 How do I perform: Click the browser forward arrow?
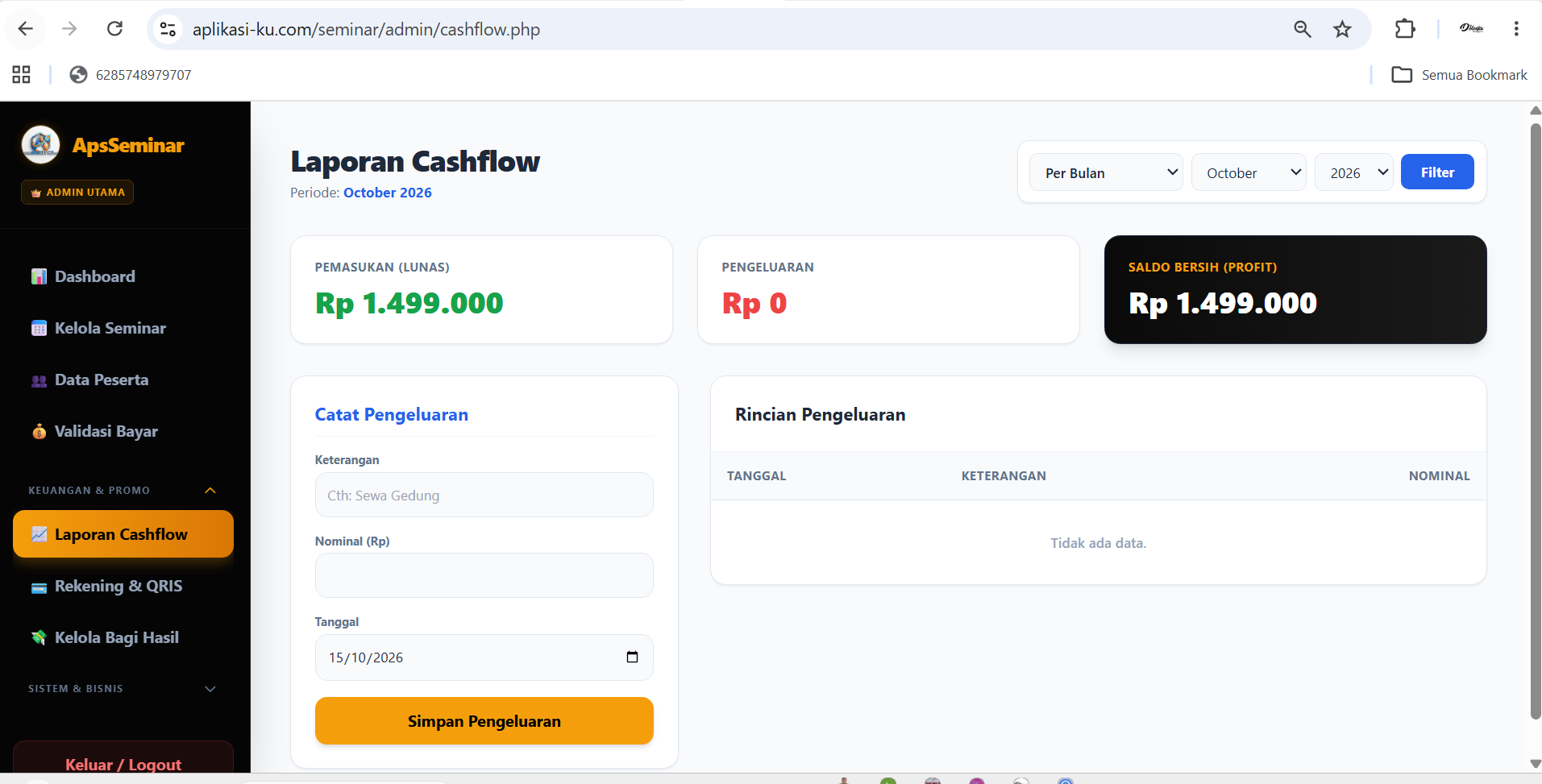pos(70,29)
